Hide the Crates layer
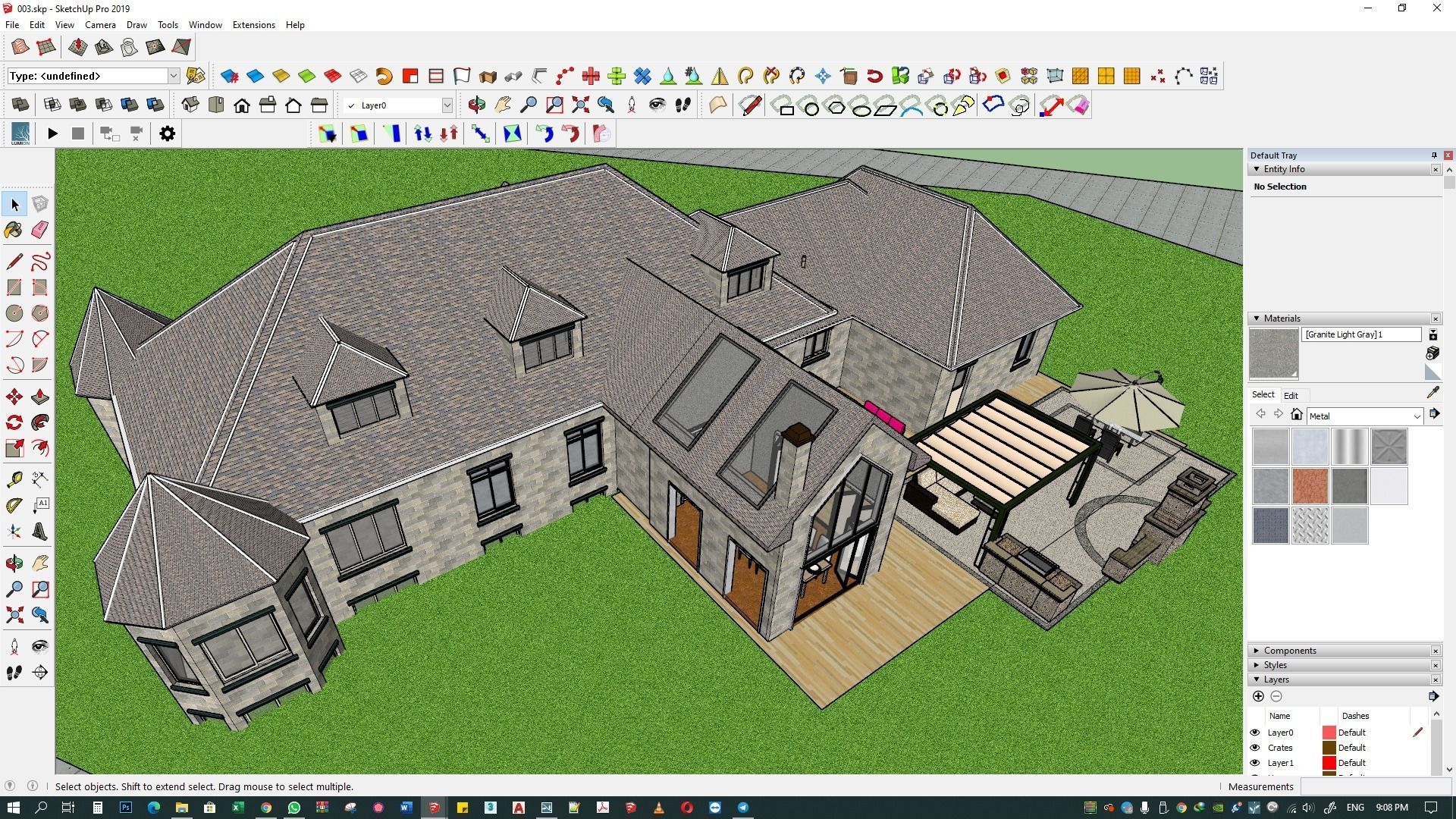The height and width of the screenshot is (819, 1456). point(1254,748)
